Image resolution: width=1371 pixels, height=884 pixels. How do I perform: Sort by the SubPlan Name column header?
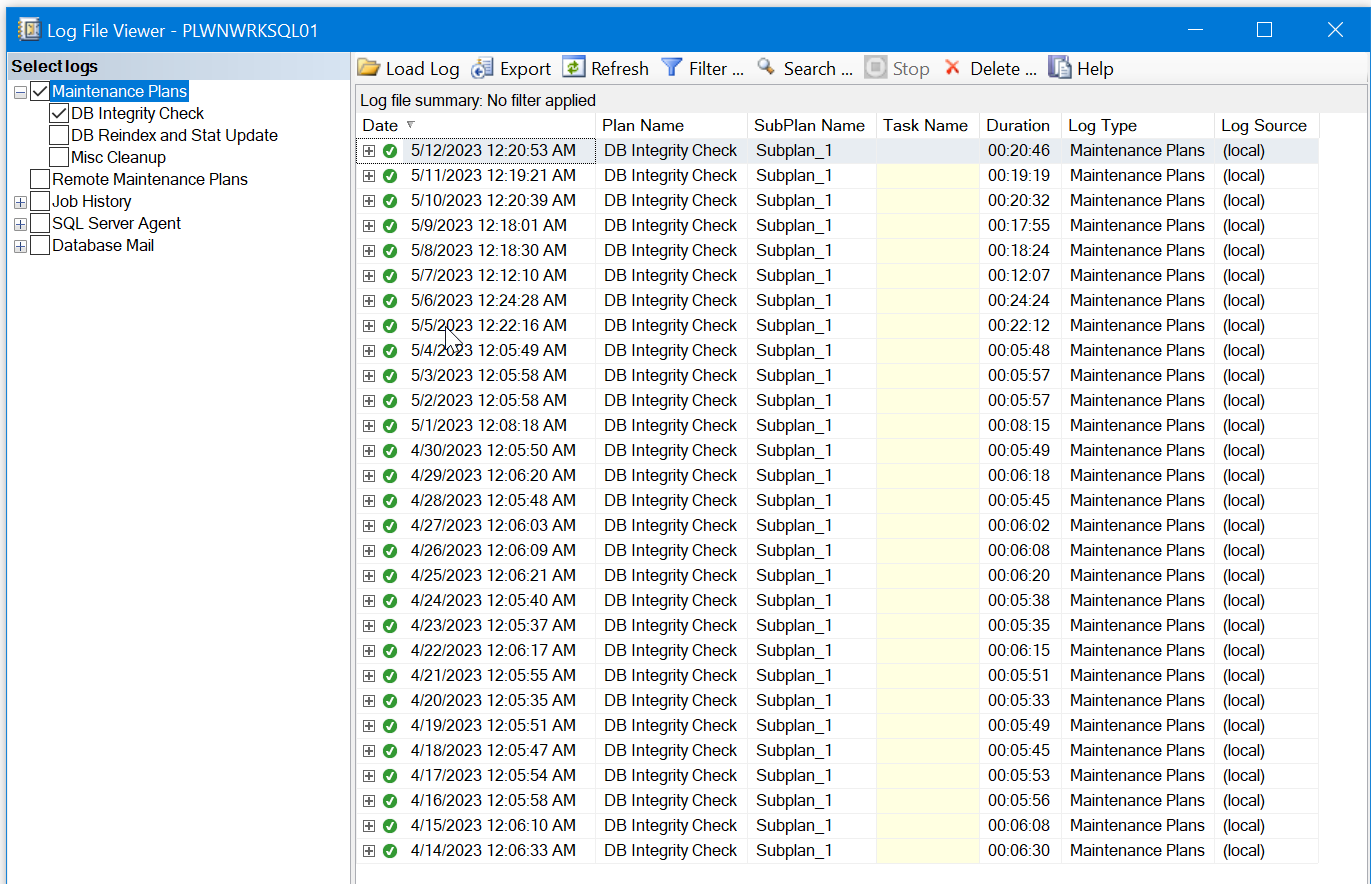[812, 126]
